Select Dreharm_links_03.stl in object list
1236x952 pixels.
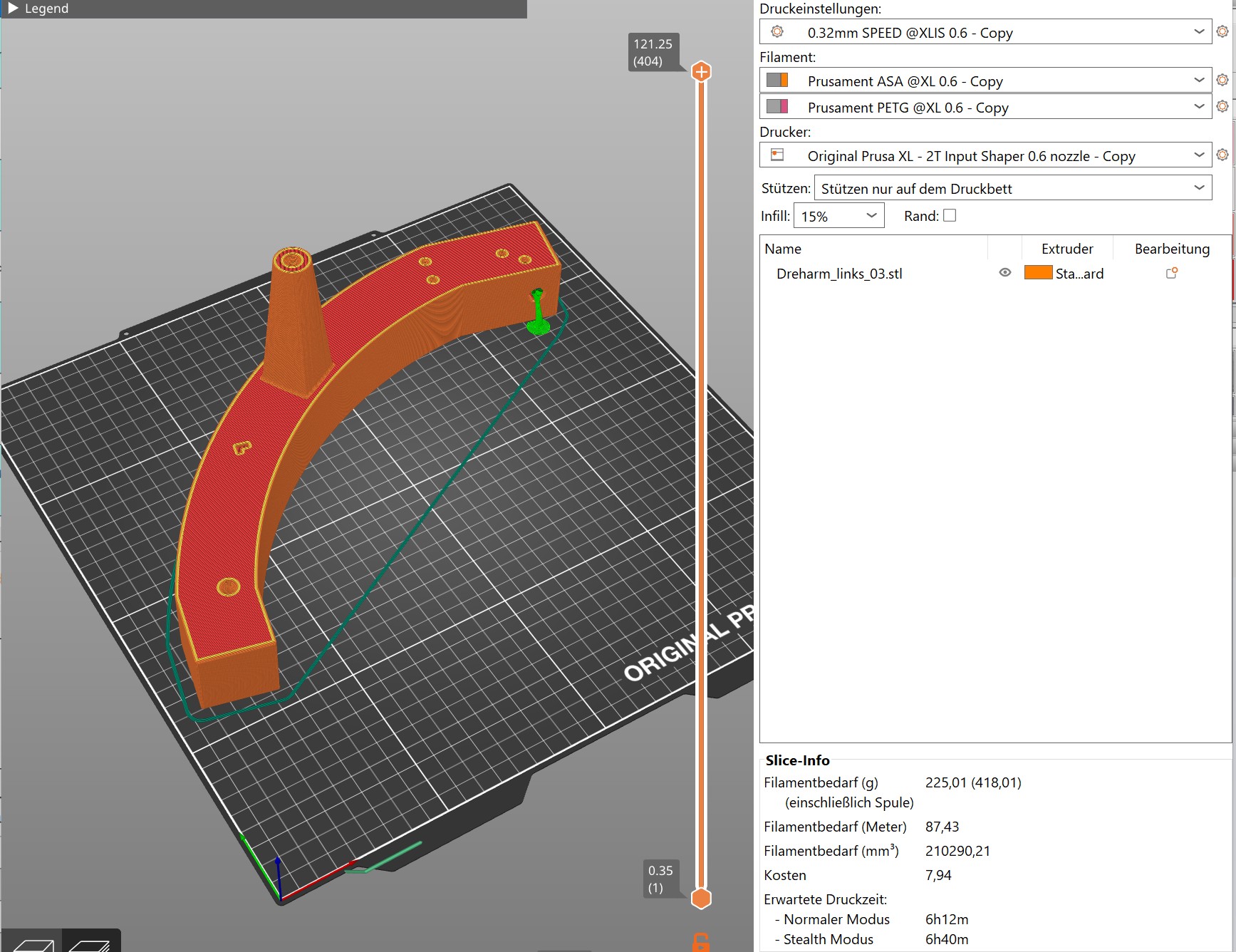[x=839, y=274]
